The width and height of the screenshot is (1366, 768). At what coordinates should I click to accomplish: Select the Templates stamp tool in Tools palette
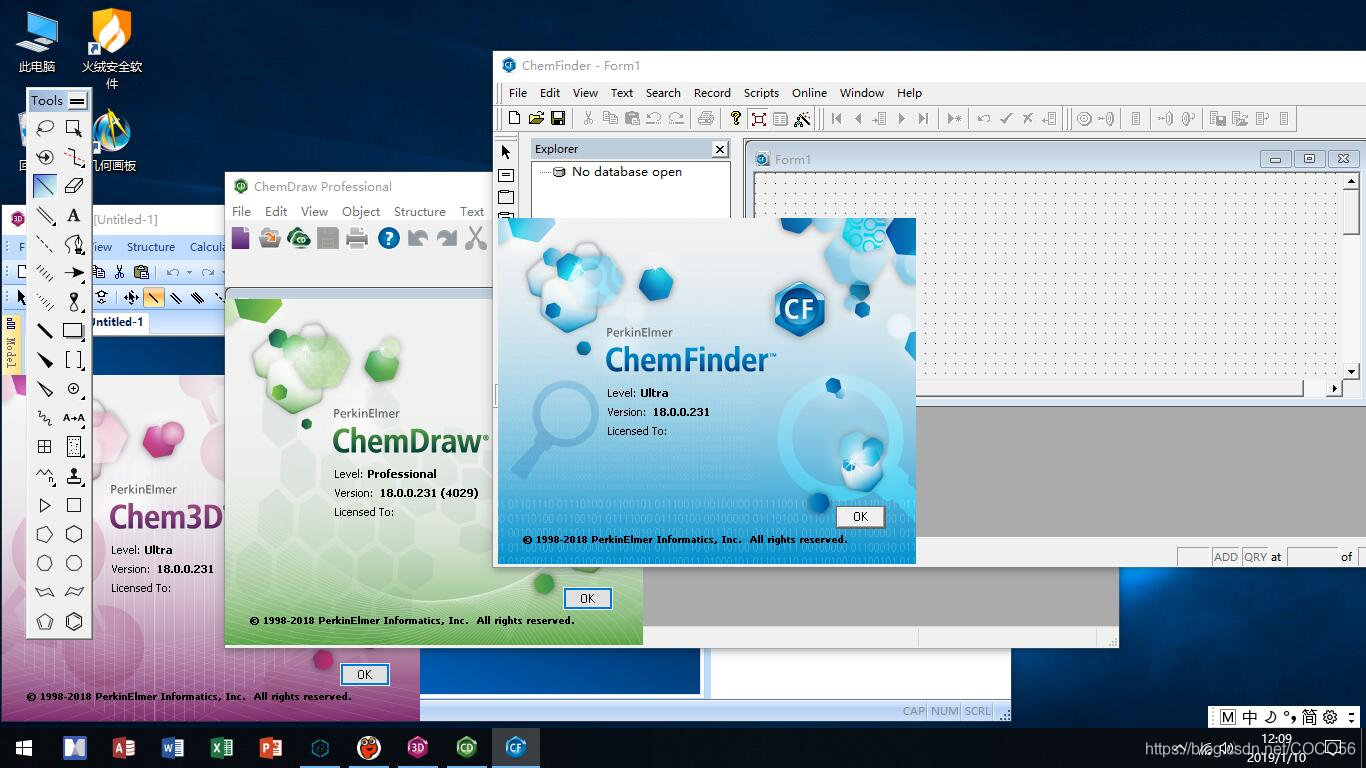[x=74, y=476]
